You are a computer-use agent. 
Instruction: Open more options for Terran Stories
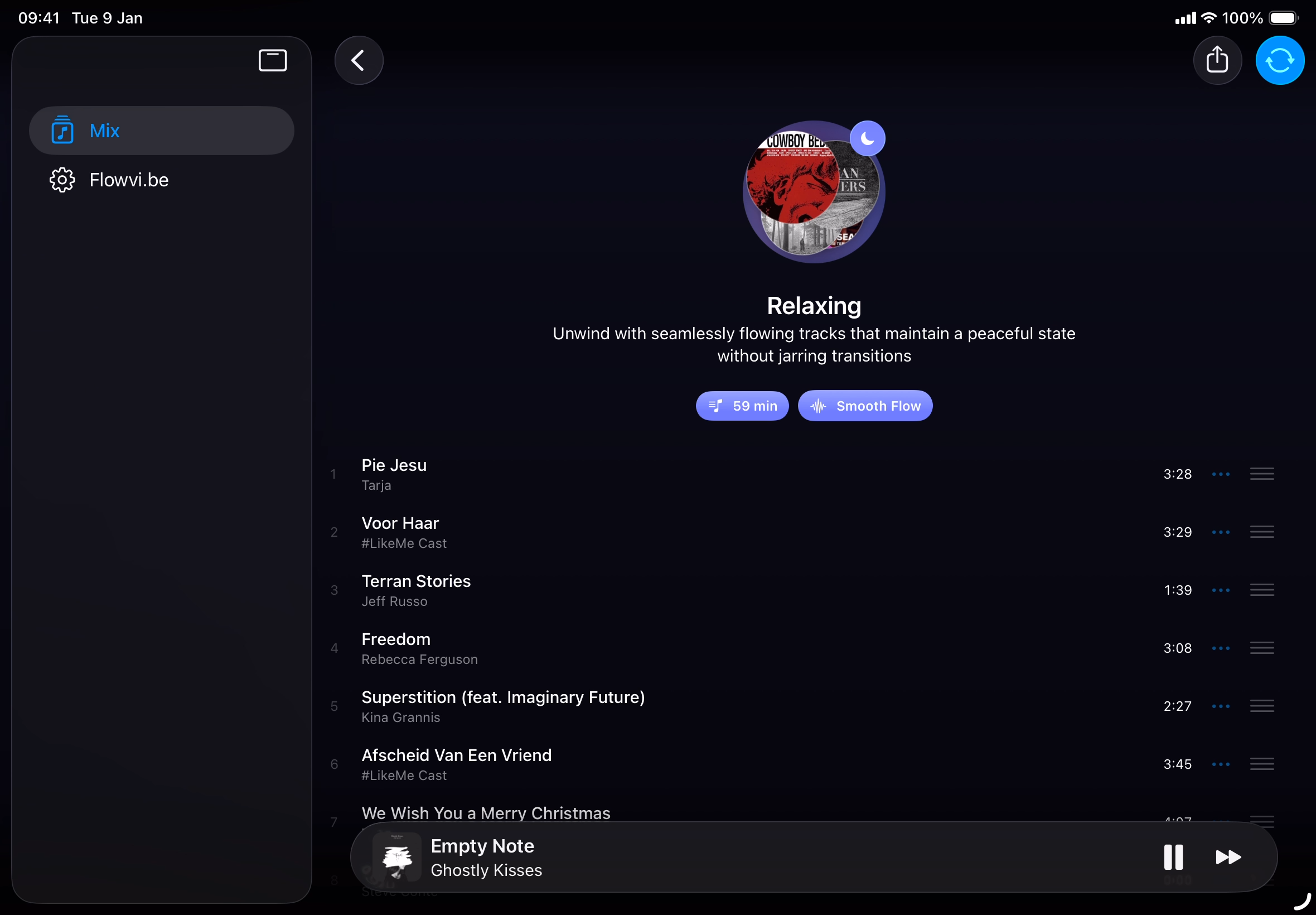1220,590
